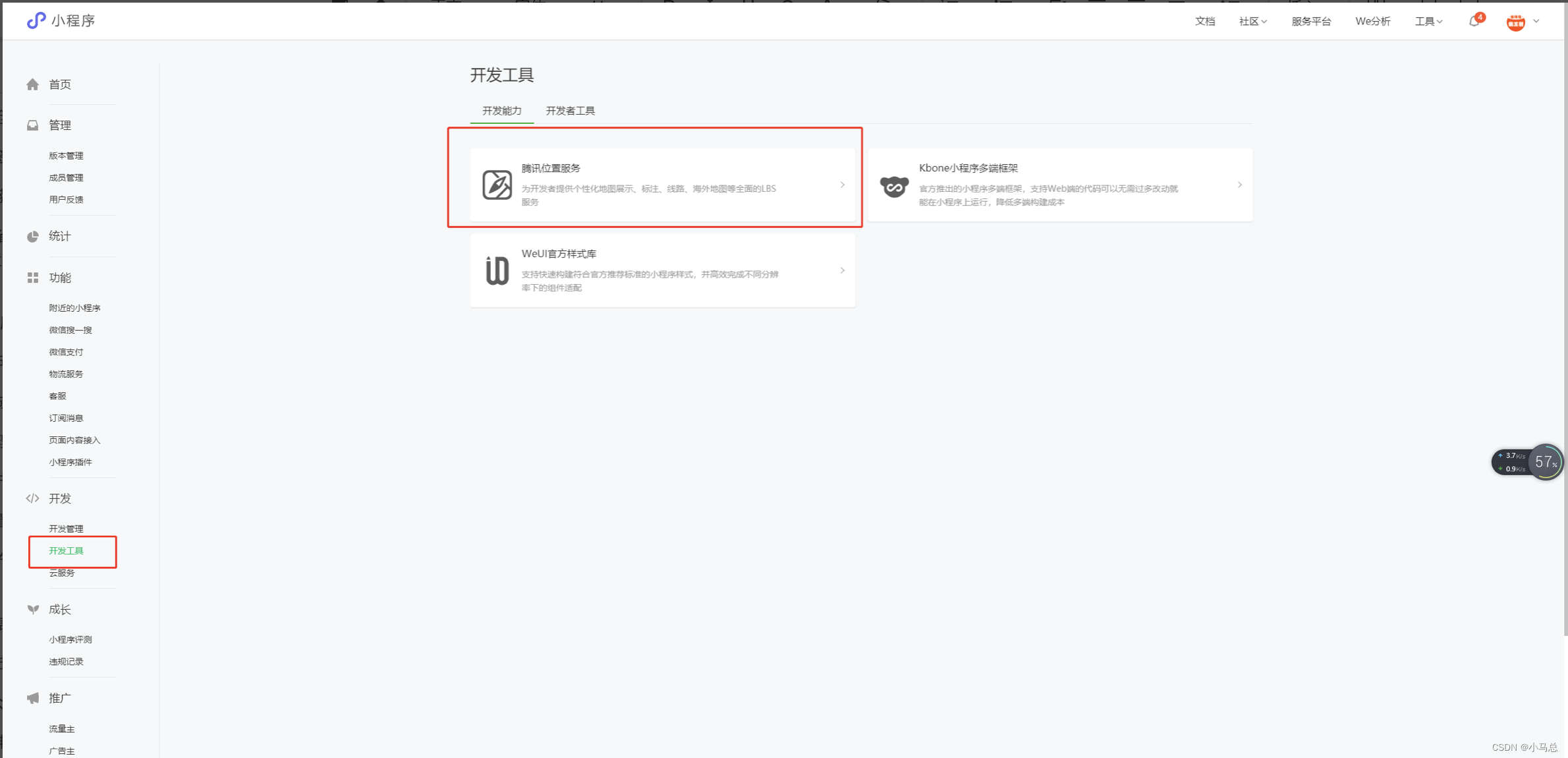1568x758 pixels.
Task: Click the 开发 code brackets icon
Action: (32, 498)
